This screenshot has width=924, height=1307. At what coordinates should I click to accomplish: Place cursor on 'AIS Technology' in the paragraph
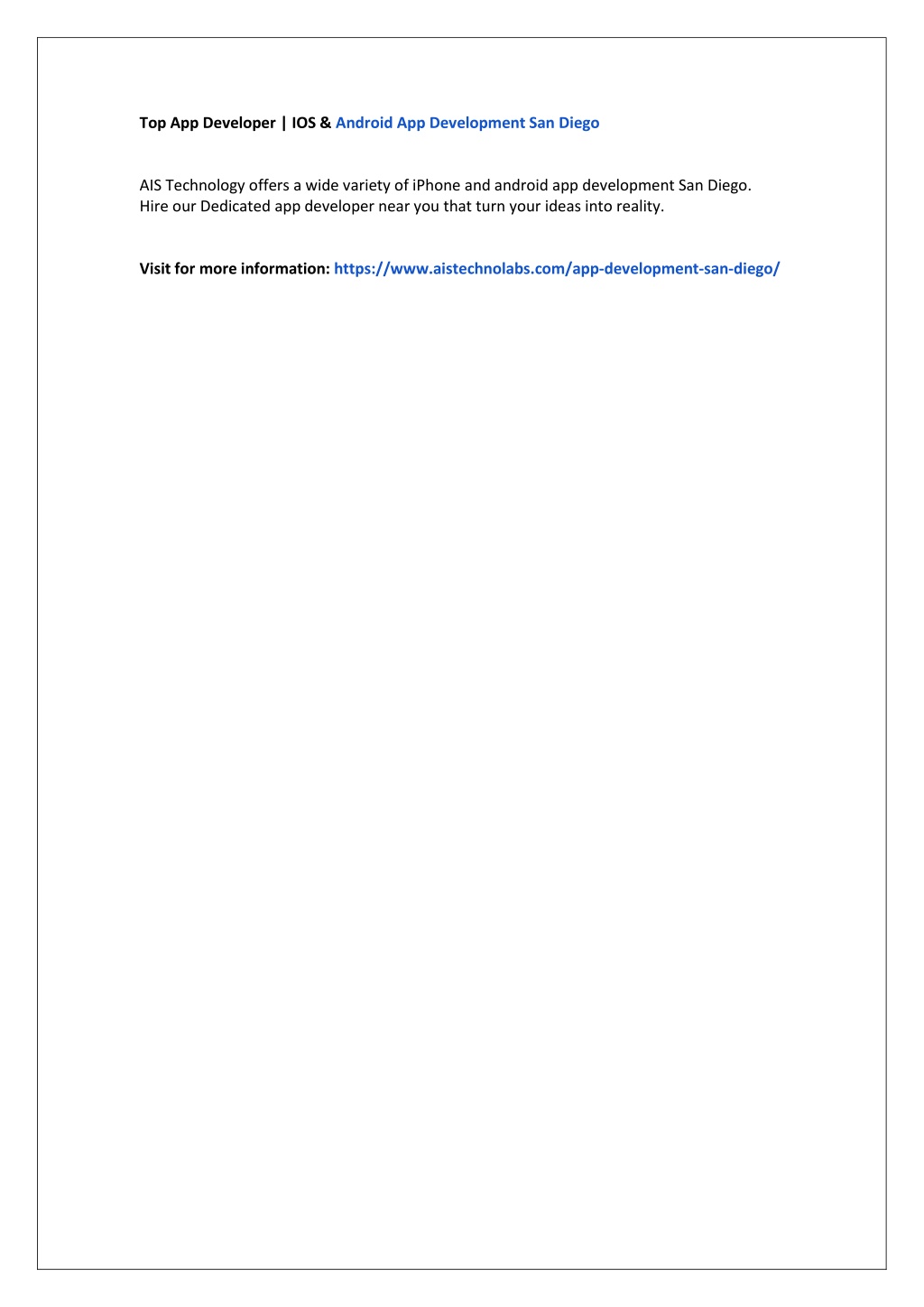(192, 185)
